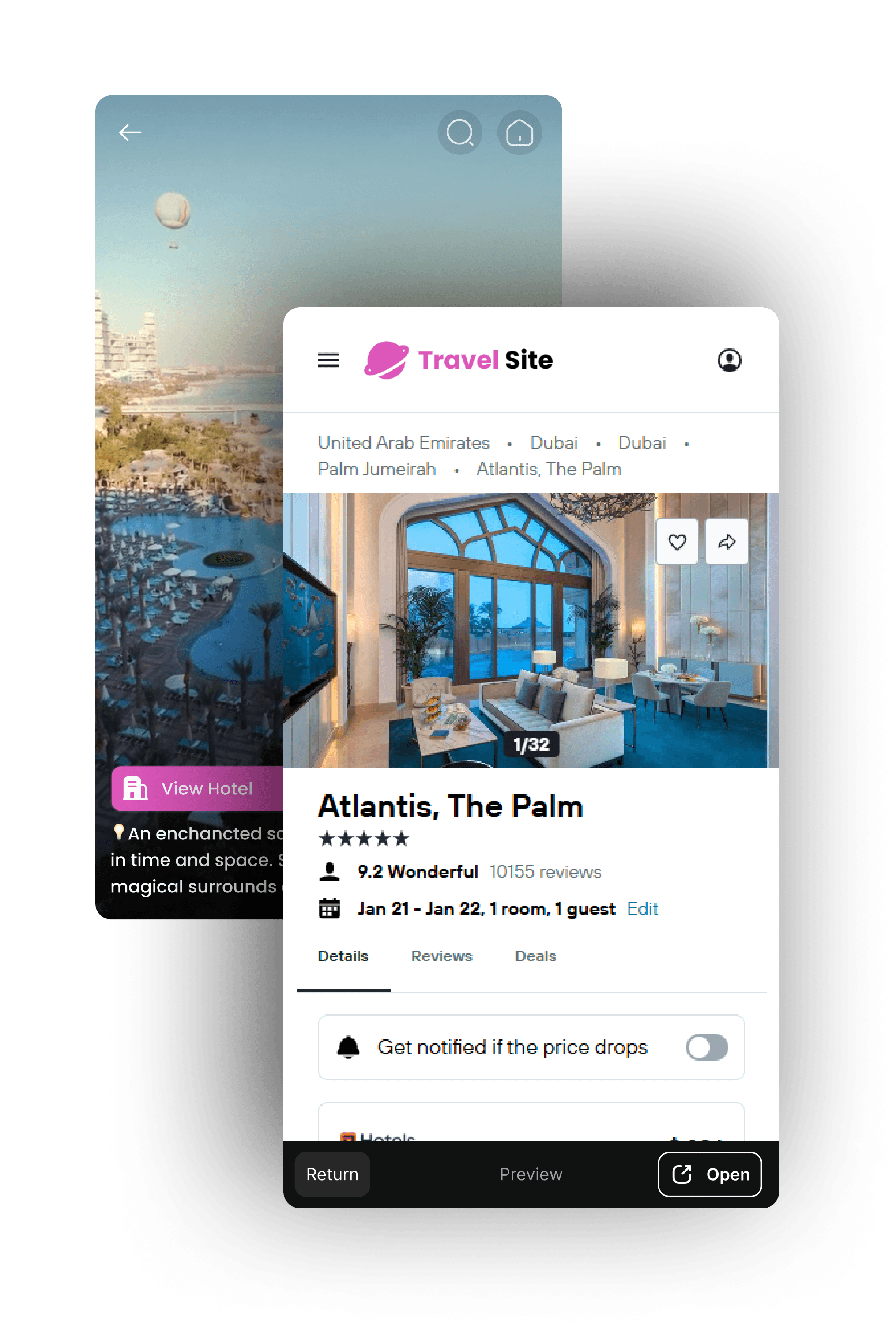896x1325 pixels.
Task: Open search with the magnifier icon
Action: coord(459,133)
